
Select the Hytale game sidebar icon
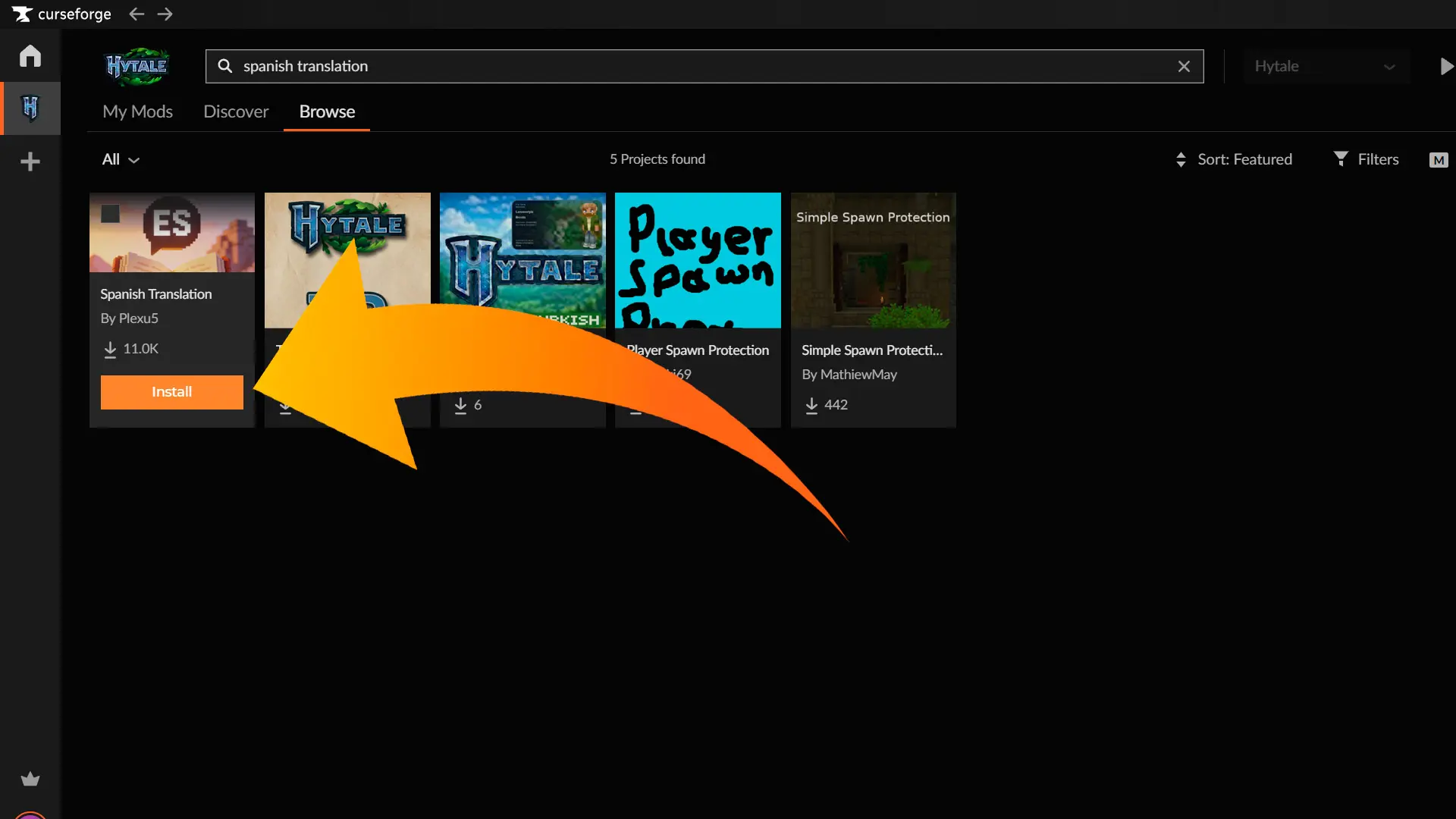point(30,108)
